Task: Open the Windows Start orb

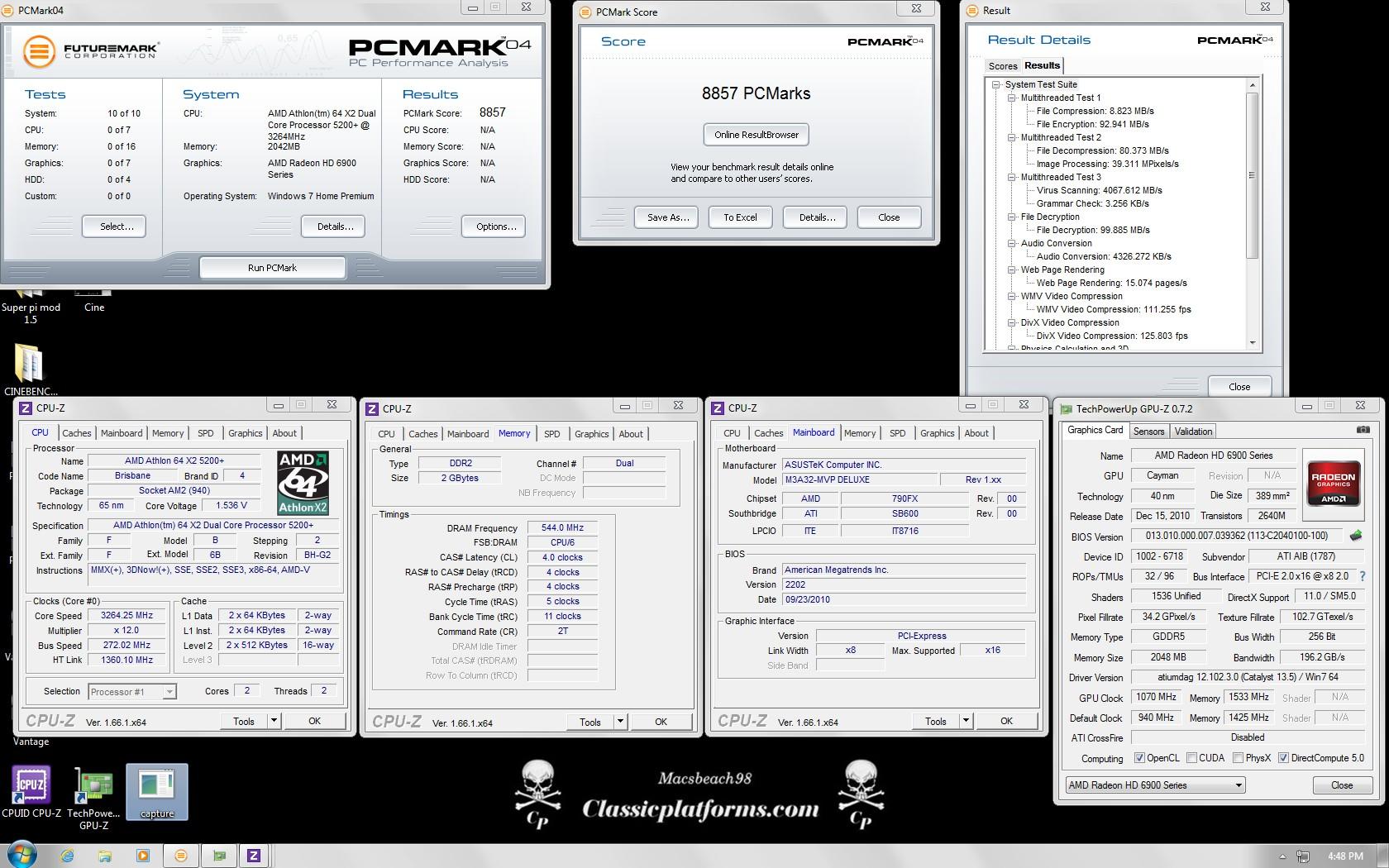Action: (x=21, y=855)
